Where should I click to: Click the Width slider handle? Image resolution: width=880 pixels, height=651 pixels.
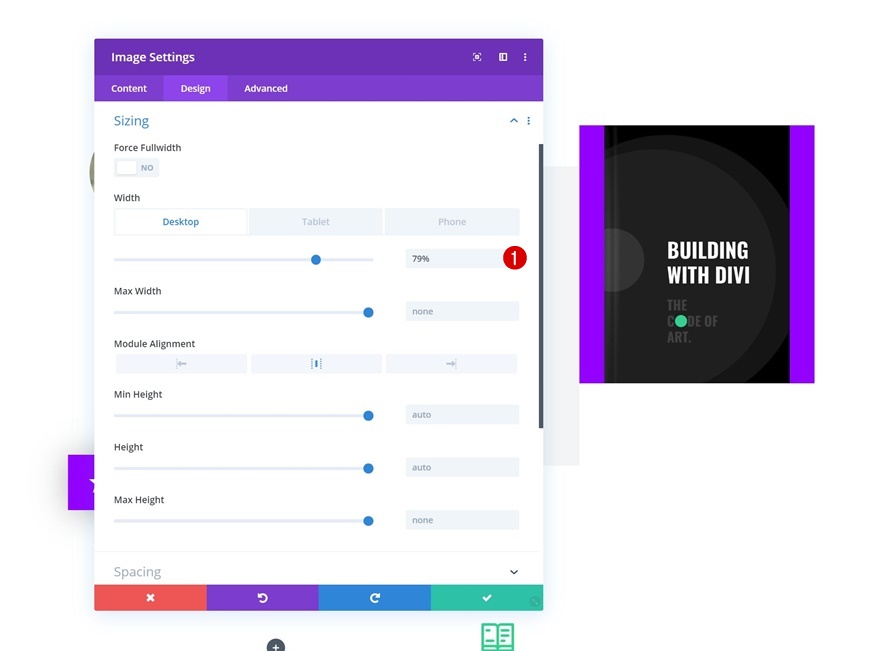pos(316,259)
